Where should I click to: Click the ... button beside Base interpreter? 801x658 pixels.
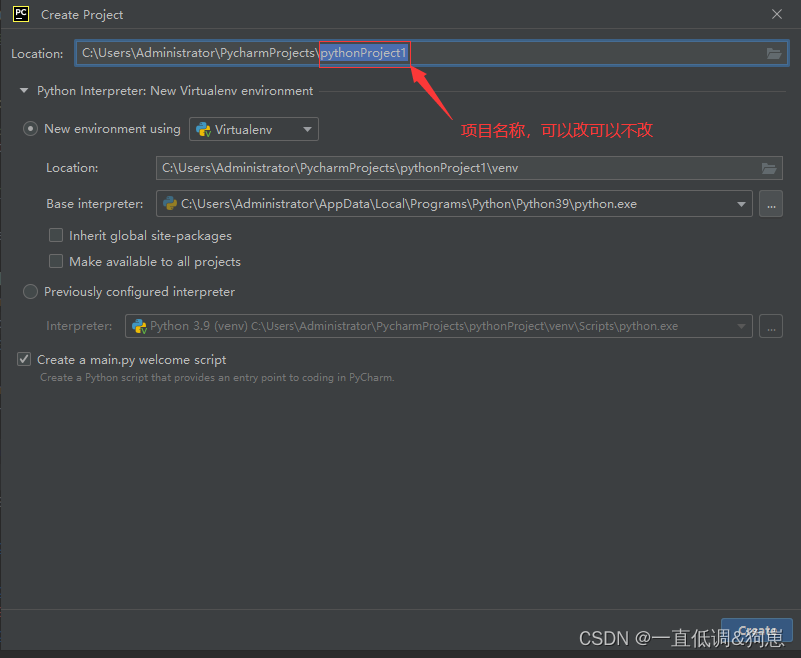(770, 203)
